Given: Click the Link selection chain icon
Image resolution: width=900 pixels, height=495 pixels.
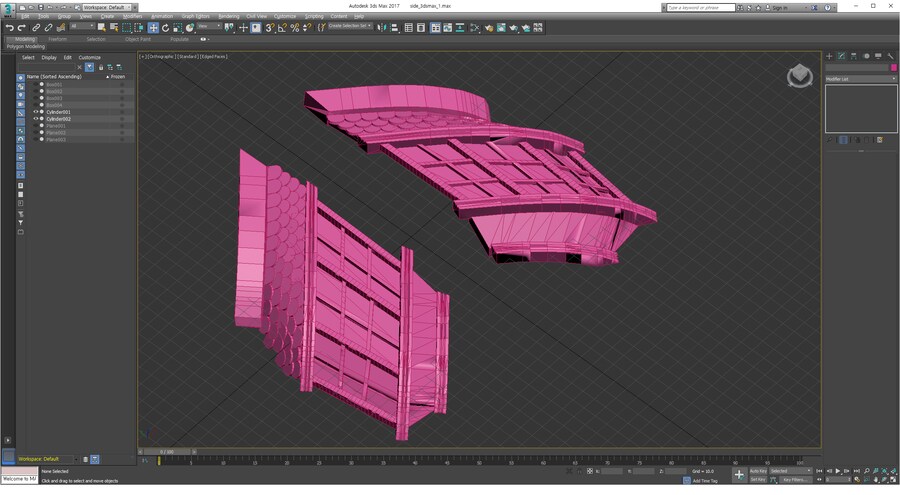Looking at the screenshot, I should point(35,28).
